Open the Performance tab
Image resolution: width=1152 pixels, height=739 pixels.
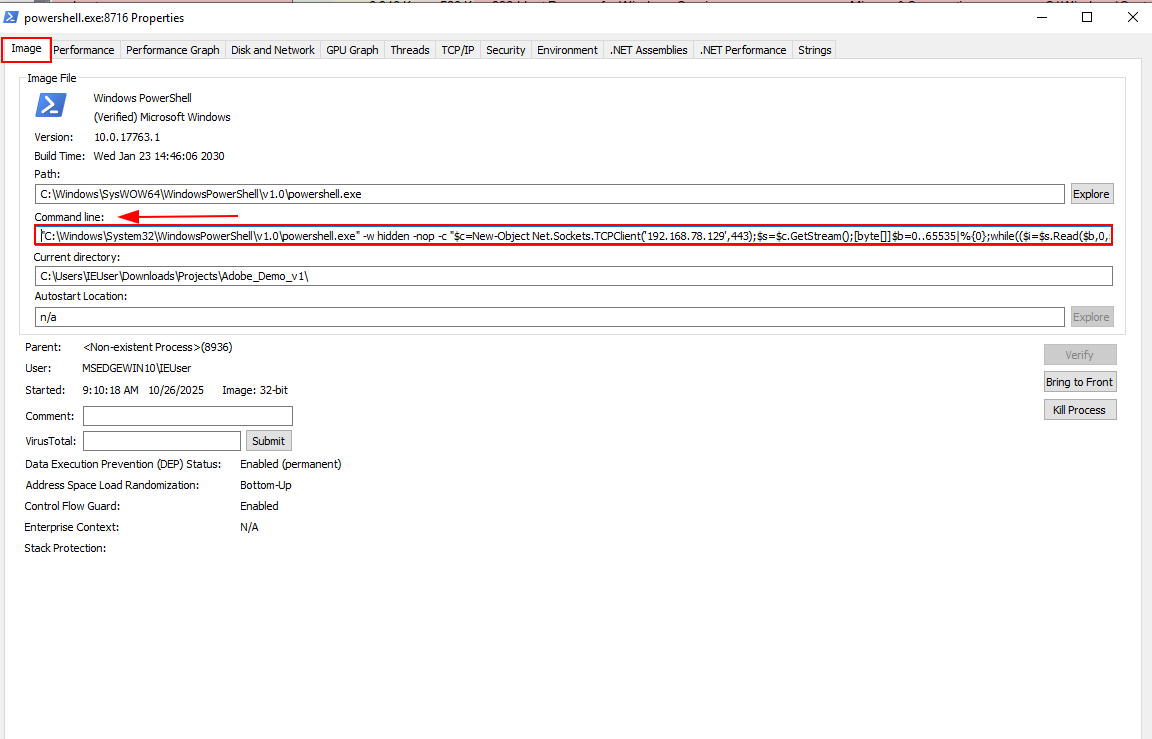coord(84,50)
